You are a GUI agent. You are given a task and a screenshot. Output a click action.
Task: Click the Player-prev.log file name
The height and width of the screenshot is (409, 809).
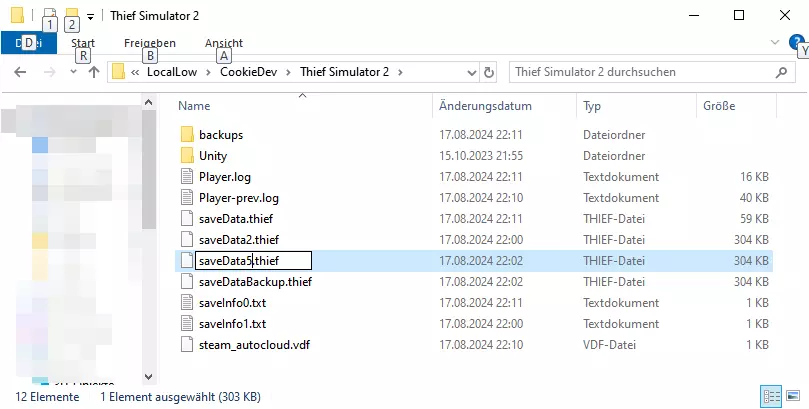[x=239, y=198]
